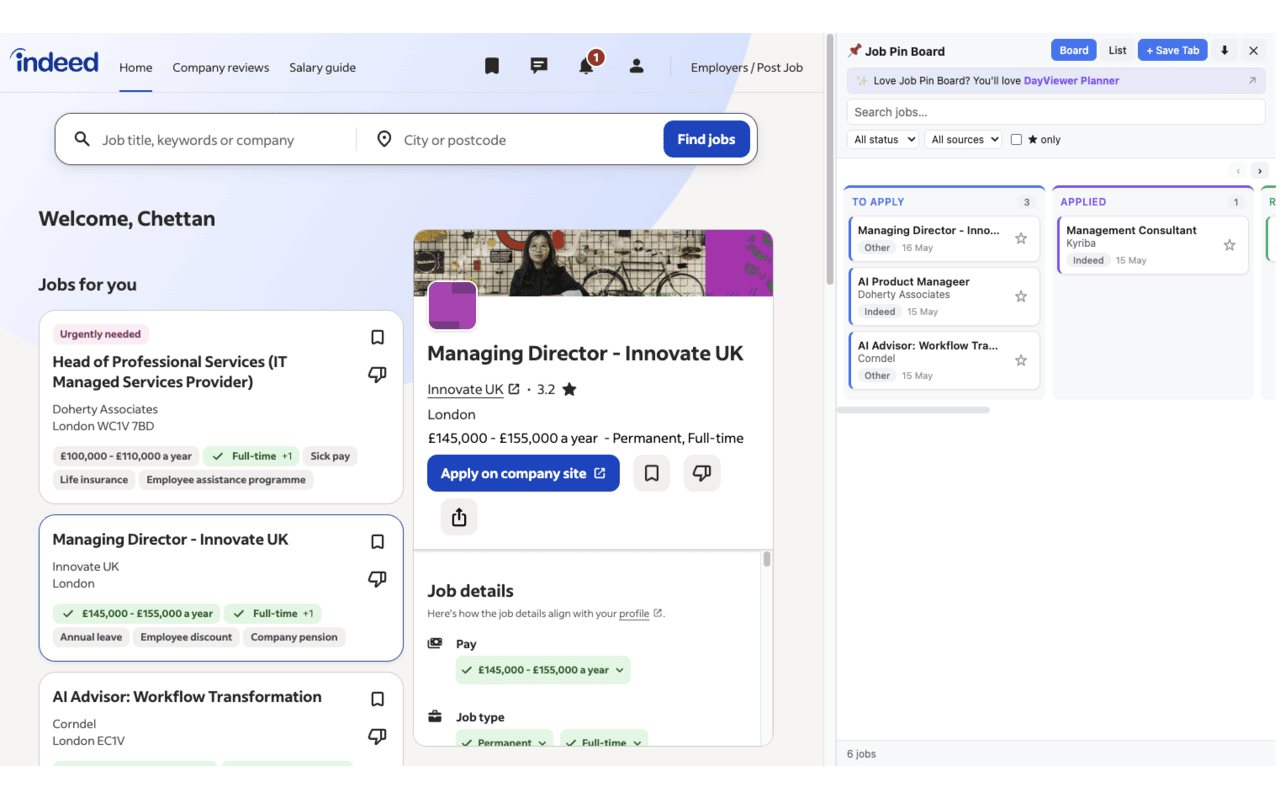Star the Managing Director pinned job
Image resolution: width=1280 pixels, height=800 pixels.
pyautogui.click(x=1021, y=239)
